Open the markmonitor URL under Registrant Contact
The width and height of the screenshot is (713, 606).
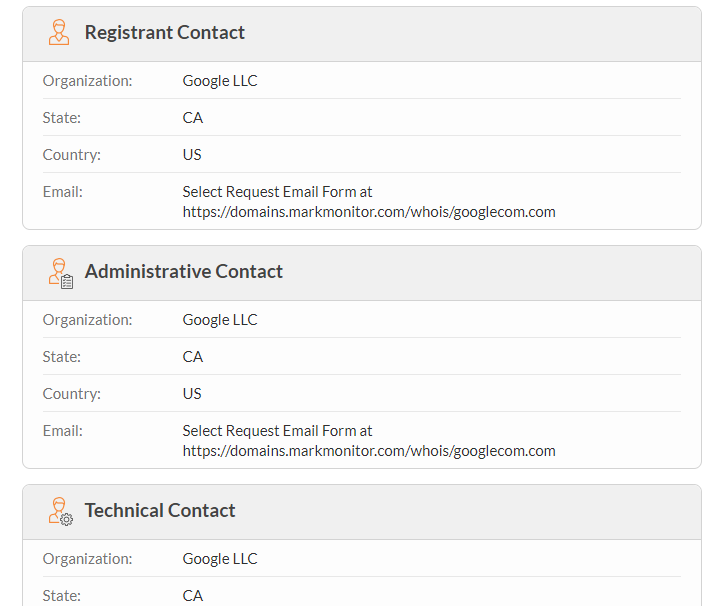coord(369,212)
